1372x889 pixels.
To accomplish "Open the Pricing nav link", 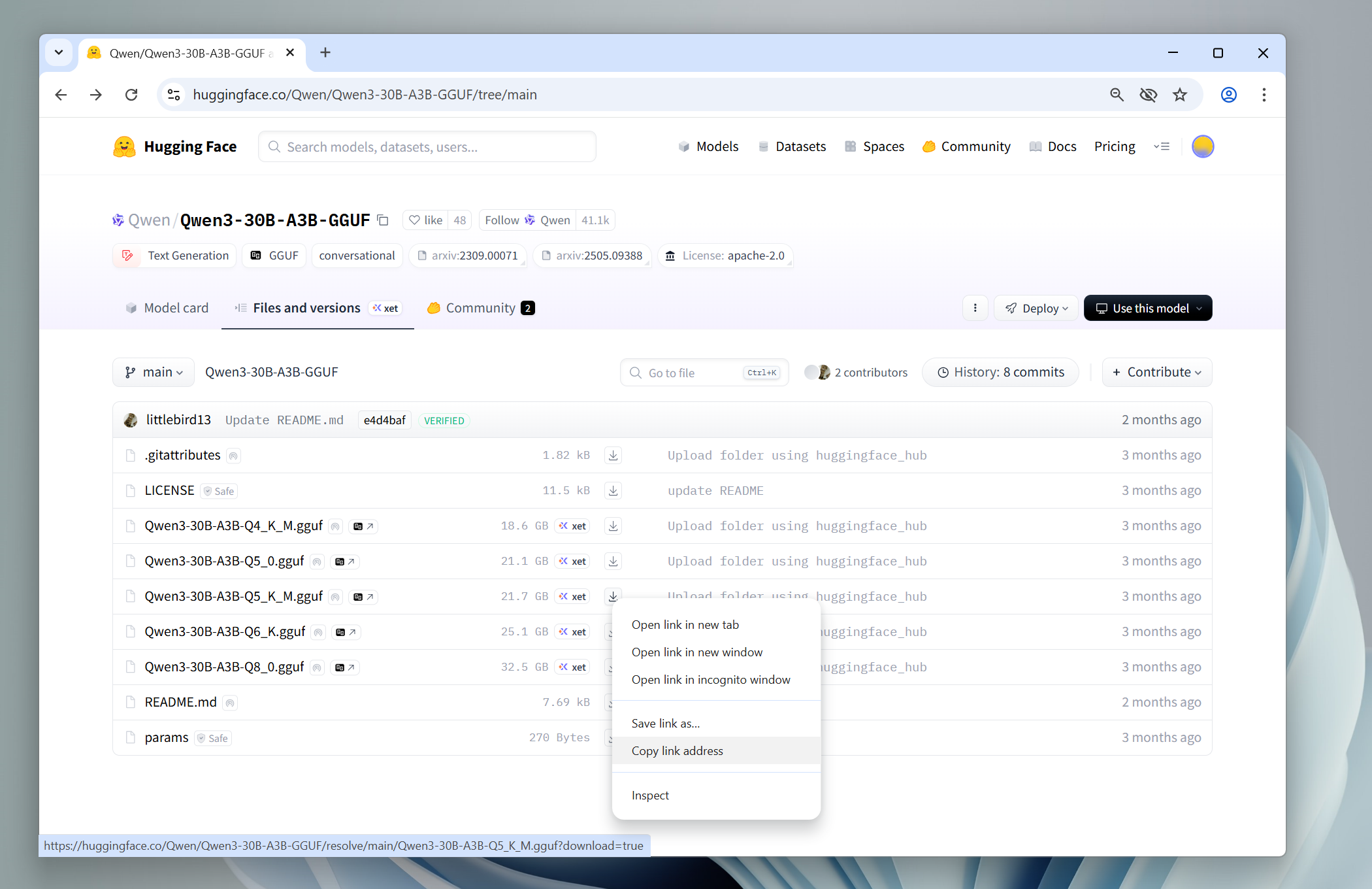I will [1115, 146].
